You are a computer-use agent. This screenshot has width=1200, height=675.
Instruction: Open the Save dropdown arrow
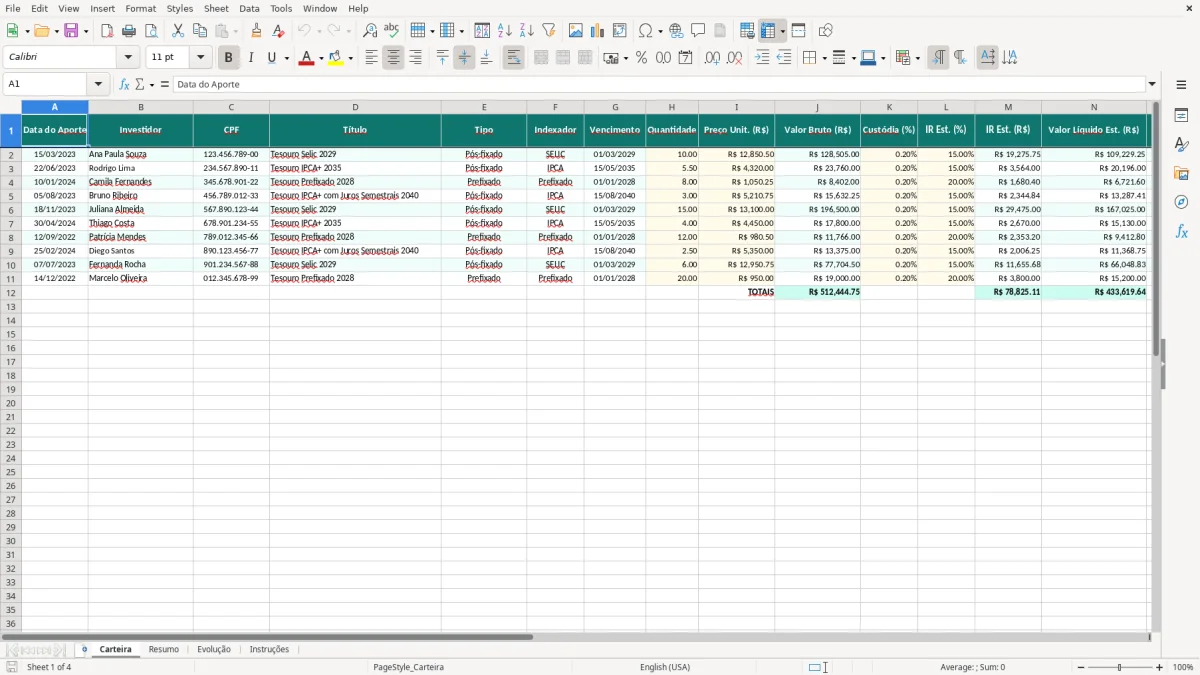86,31
